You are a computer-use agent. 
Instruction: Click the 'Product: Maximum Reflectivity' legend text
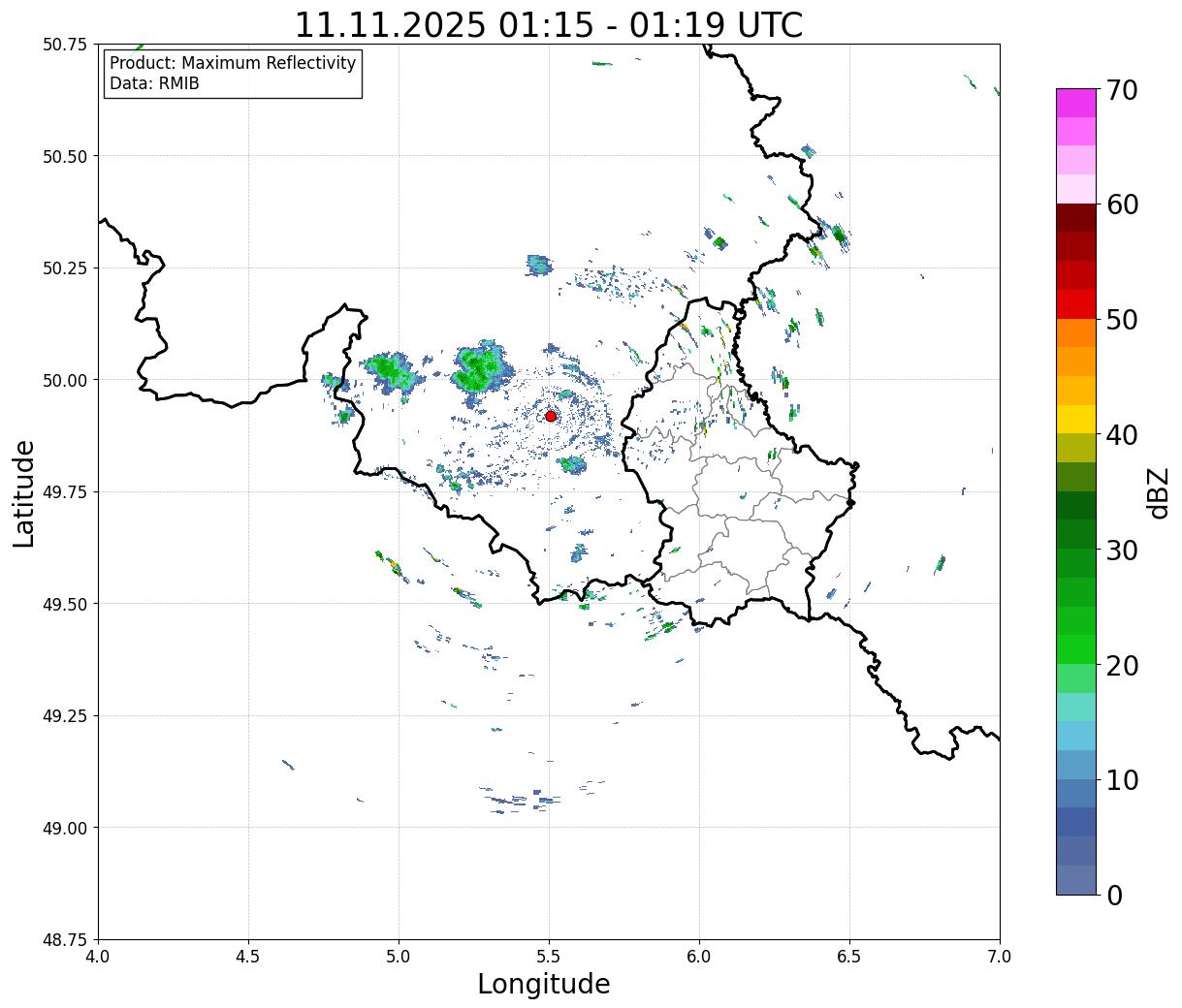233,63
